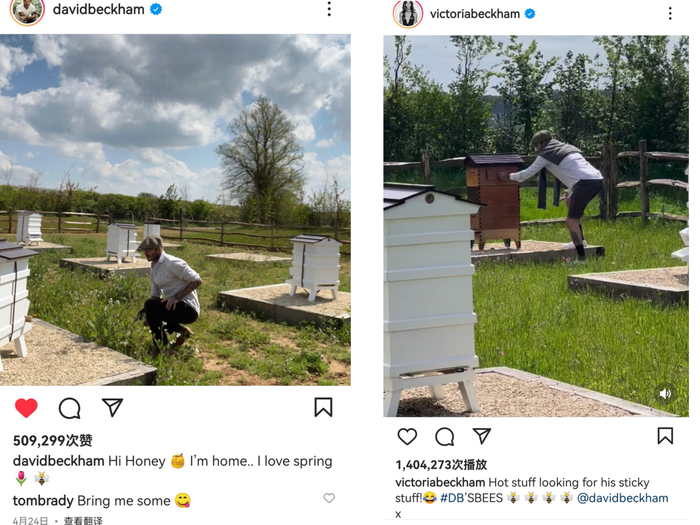Toggle sound on victoriabeckham's video
Image resolution: width=700 pixels, height=525 pixels.
click(x=665, y=393)
